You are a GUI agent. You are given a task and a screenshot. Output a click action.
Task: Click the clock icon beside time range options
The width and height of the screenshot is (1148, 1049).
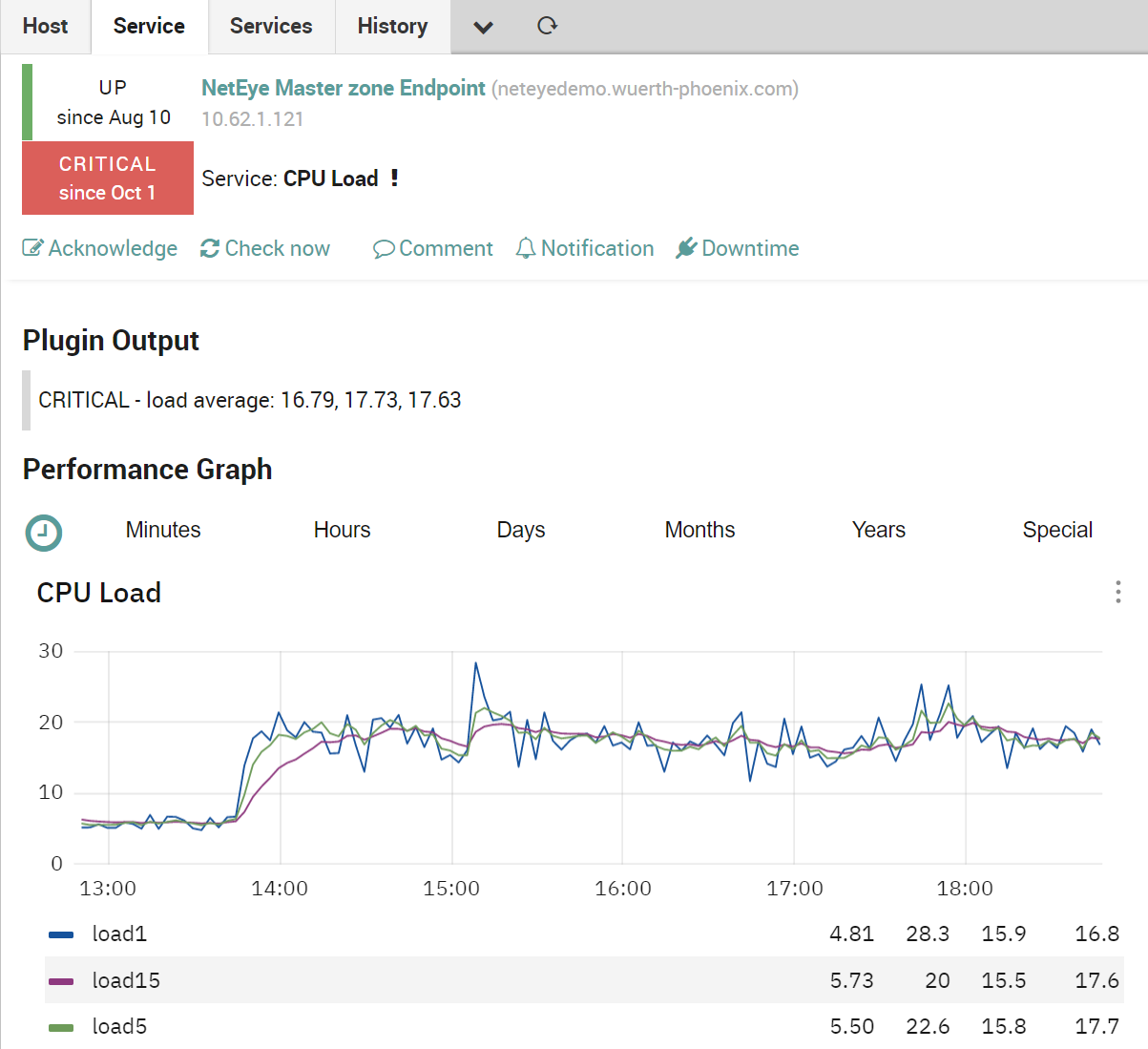[43, 533]
